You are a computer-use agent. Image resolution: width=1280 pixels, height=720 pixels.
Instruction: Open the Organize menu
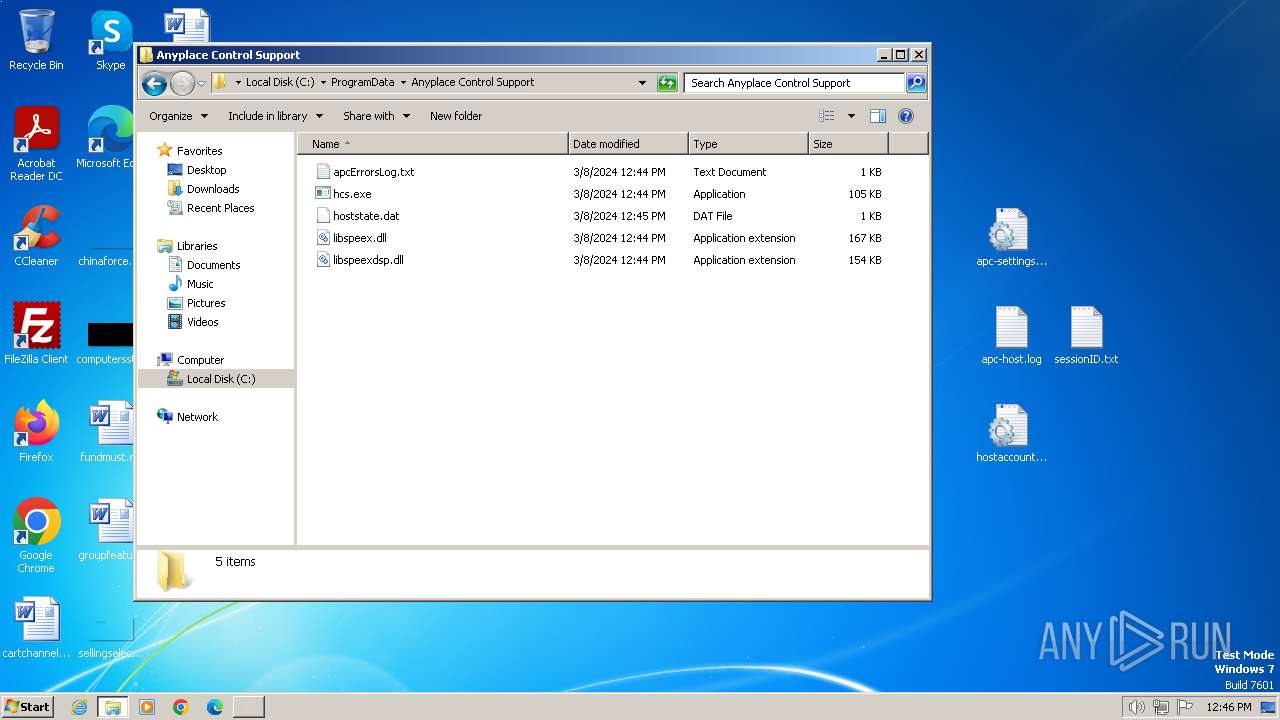coord(178,116)
